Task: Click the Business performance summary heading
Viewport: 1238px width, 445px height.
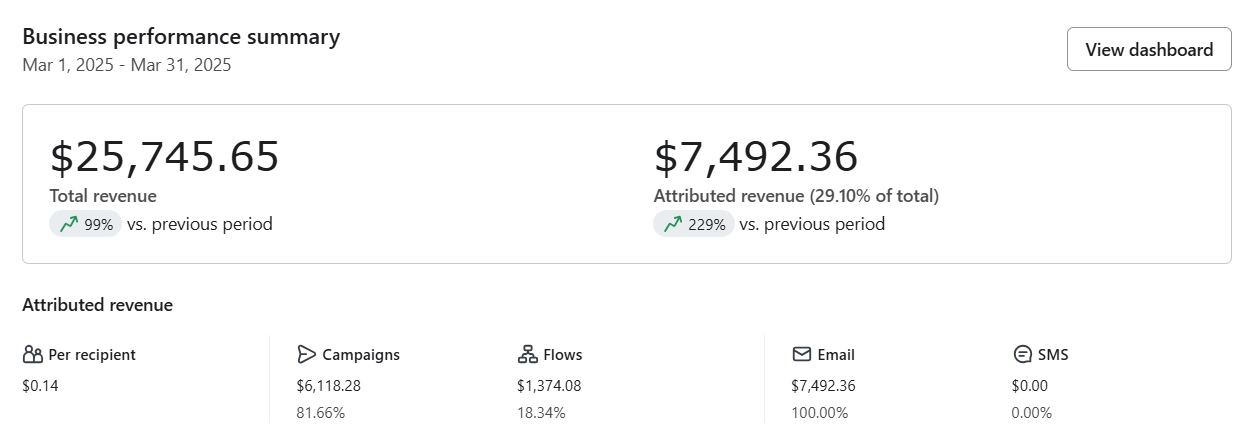Action: tap(181, 37)
